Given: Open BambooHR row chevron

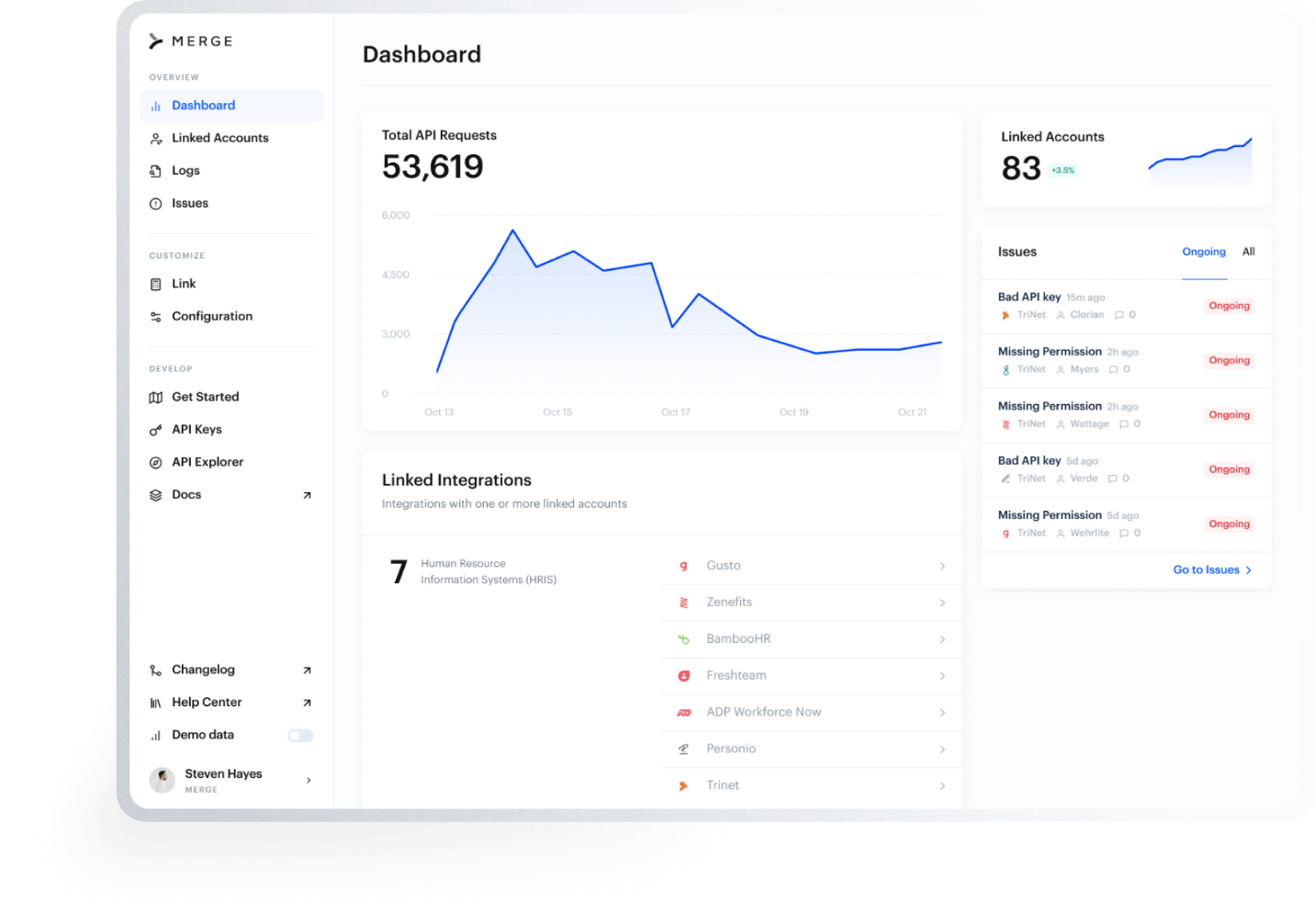Looking at the screenshot, I should [x=942, y=640].
